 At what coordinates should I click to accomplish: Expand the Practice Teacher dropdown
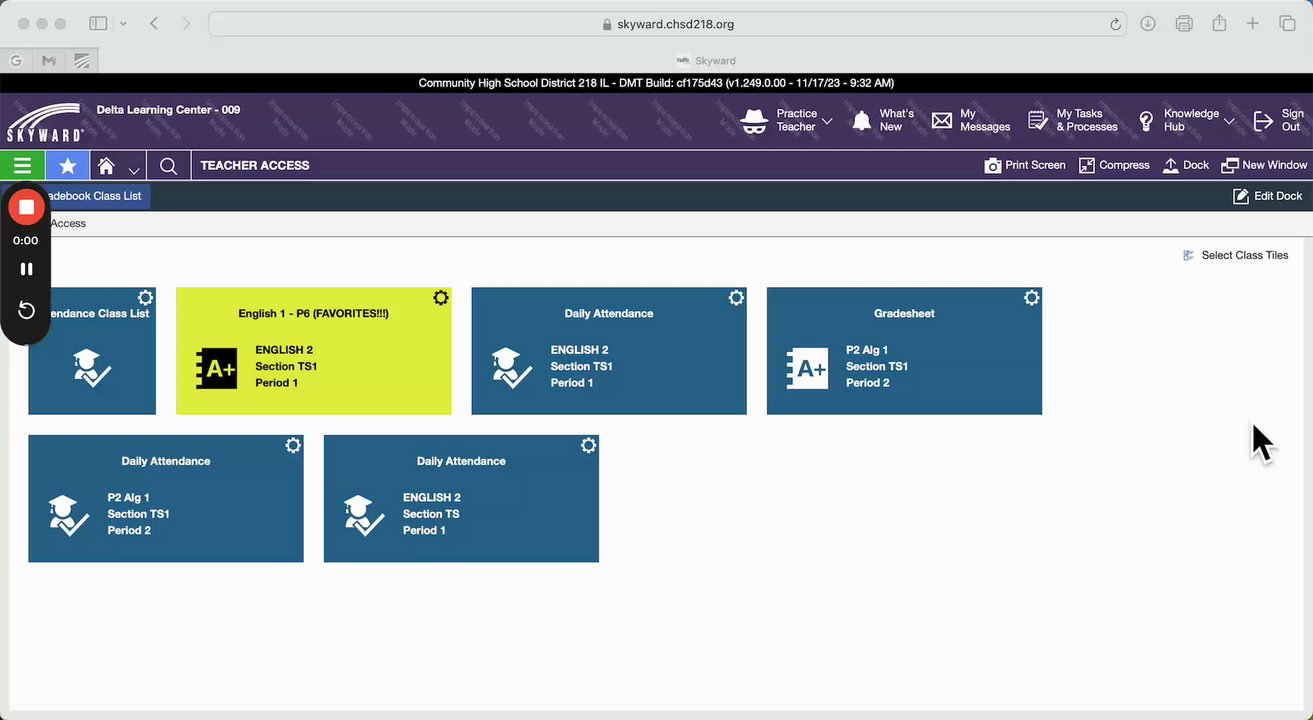[827, 121]
